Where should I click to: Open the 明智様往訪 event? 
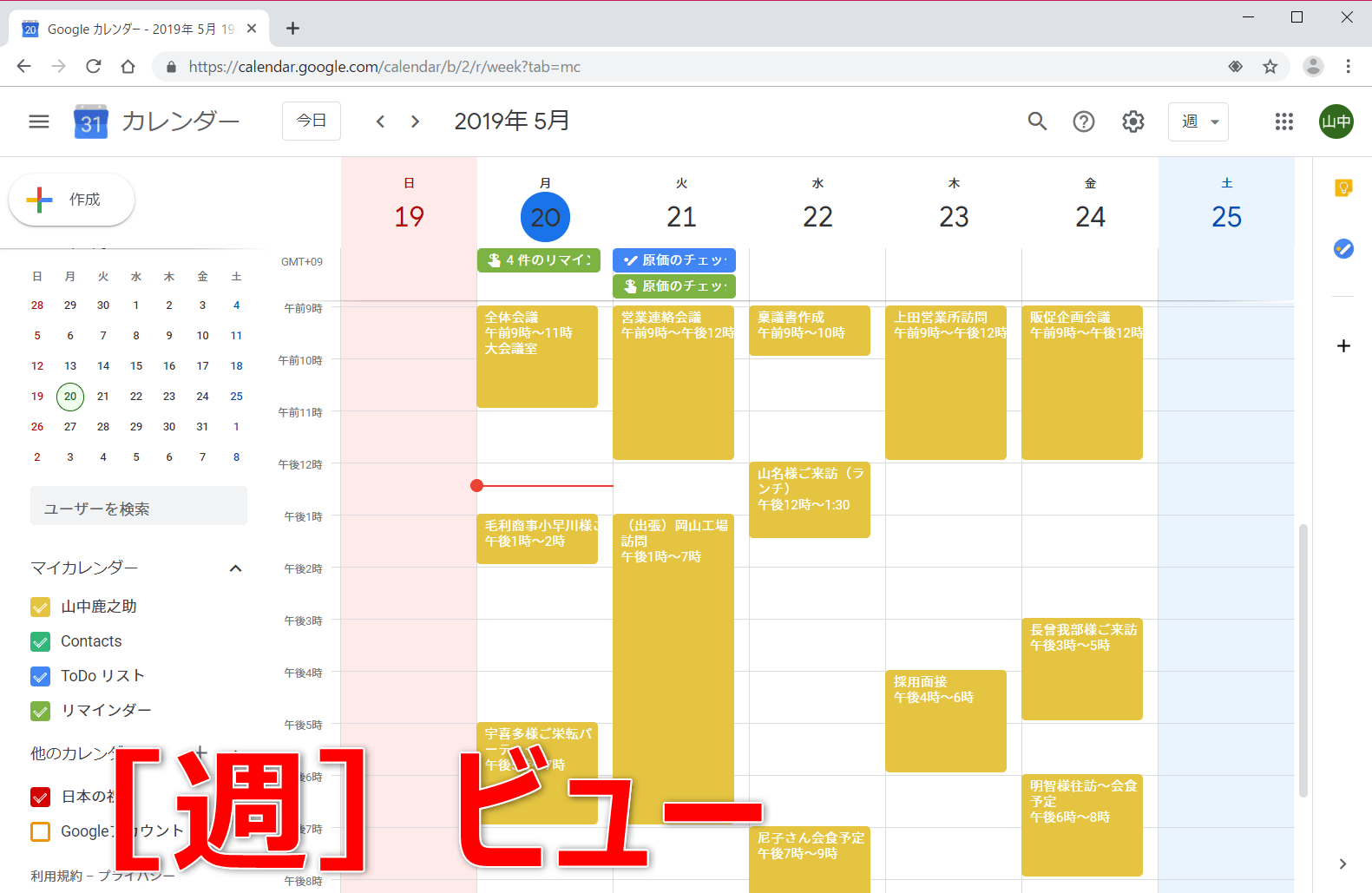1082,825
